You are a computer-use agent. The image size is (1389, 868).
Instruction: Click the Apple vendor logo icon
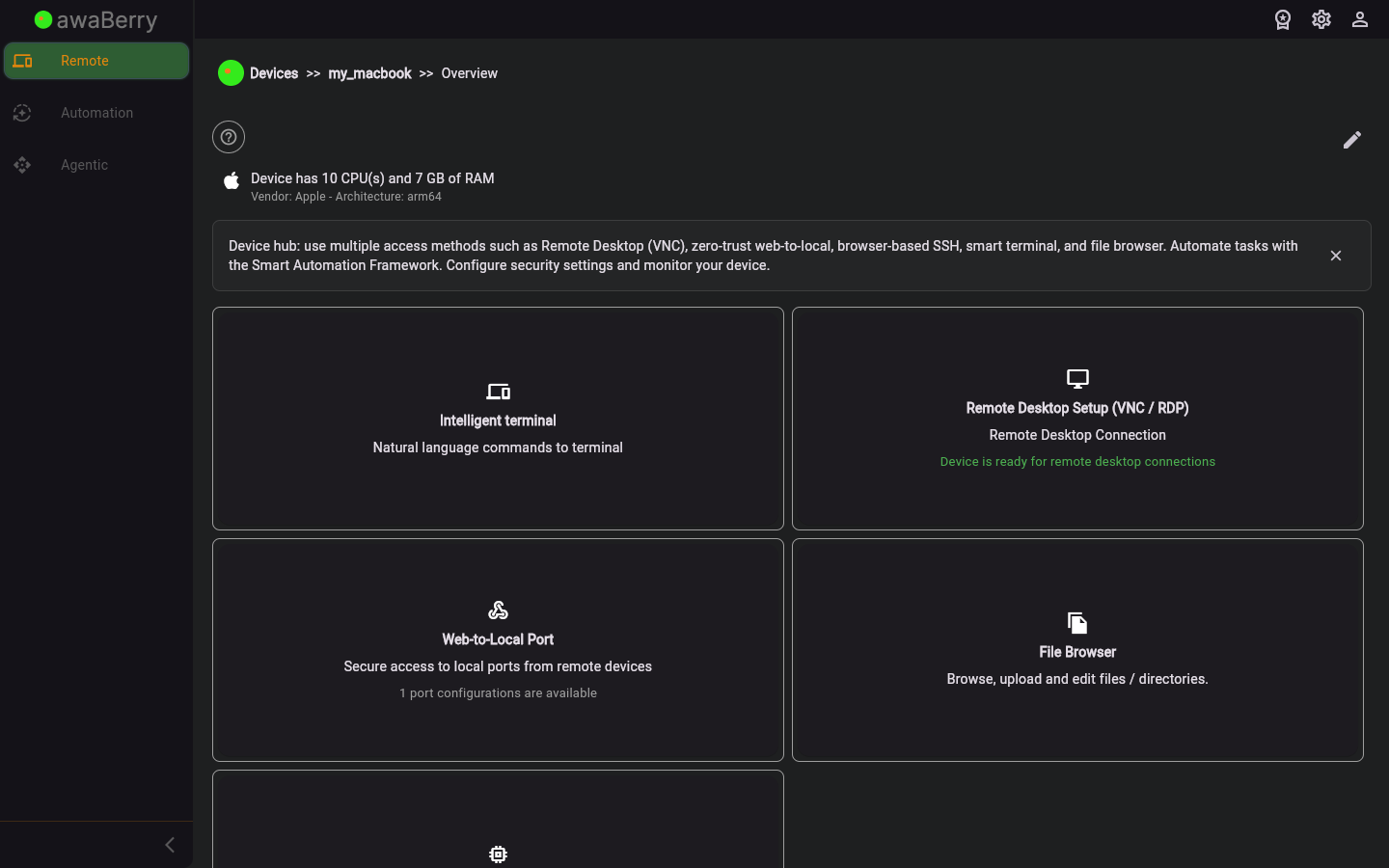231,180
